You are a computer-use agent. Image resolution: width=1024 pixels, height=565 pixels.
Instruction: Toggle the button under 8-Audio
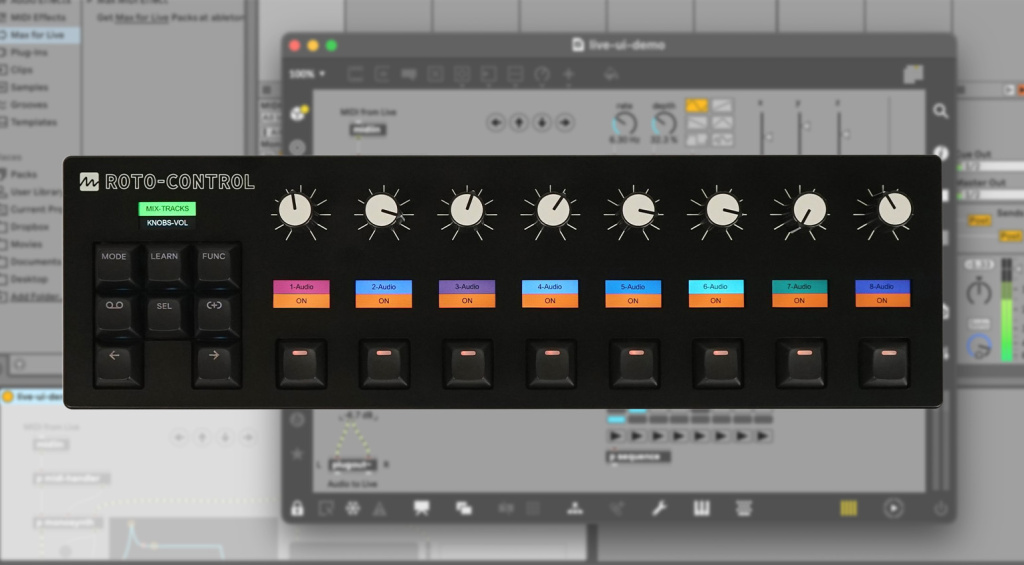(x=884, y=362)
